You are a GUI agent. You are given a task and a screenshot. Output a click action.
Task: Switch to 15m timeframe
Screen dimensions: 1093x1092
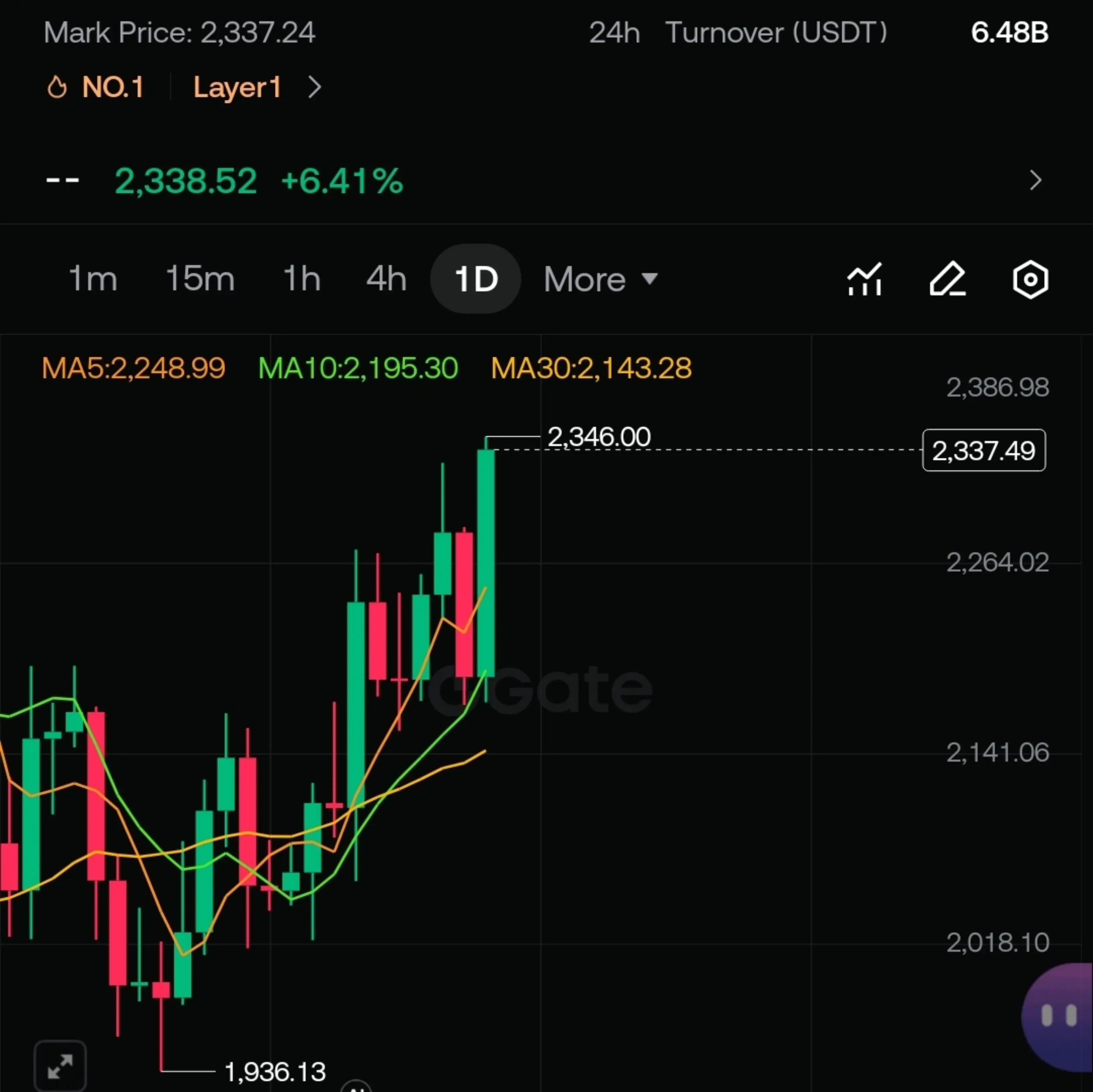tap(200, 279)
